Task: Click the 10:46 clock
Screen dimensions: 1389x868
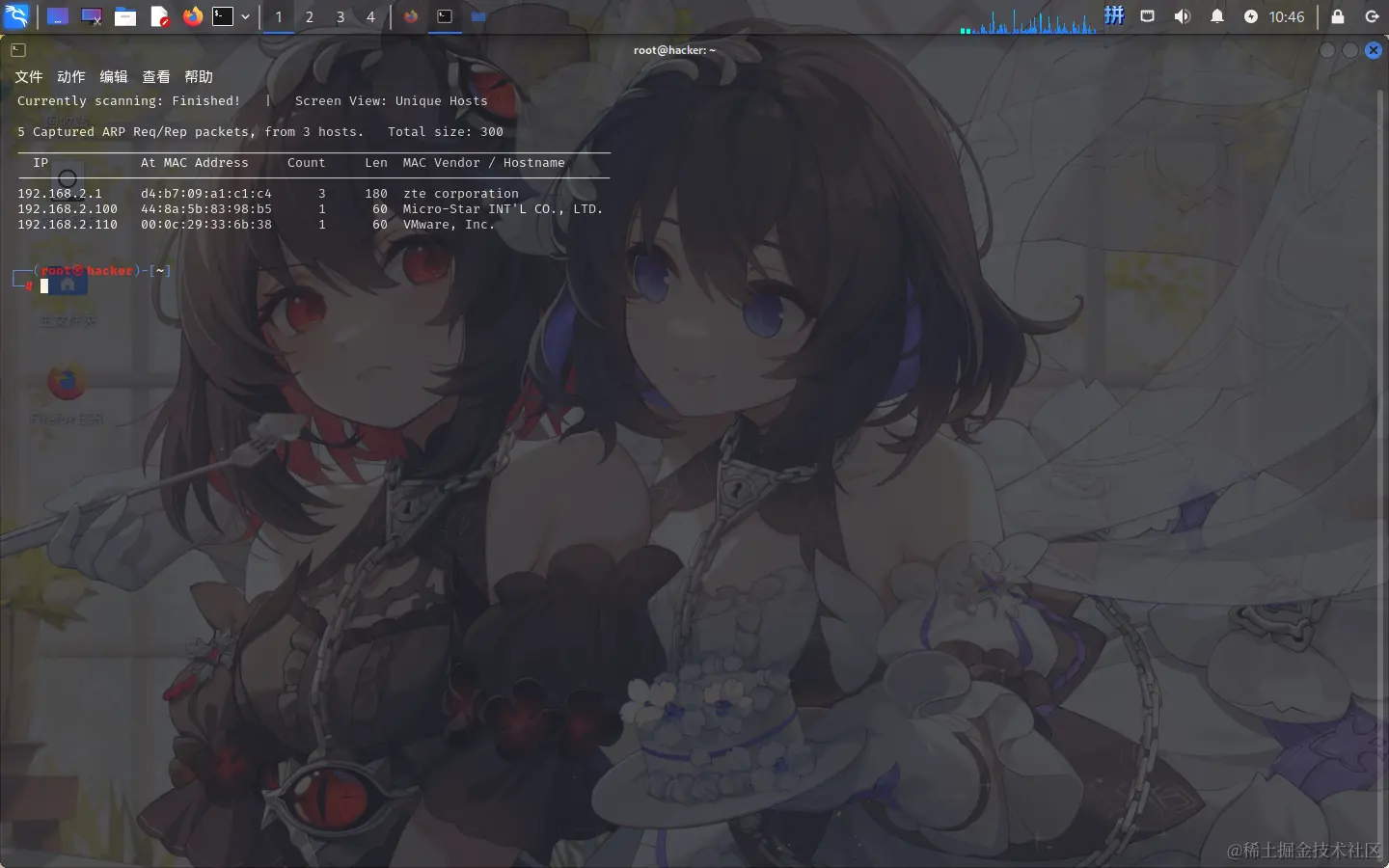Action: (x=1287, y=16)
